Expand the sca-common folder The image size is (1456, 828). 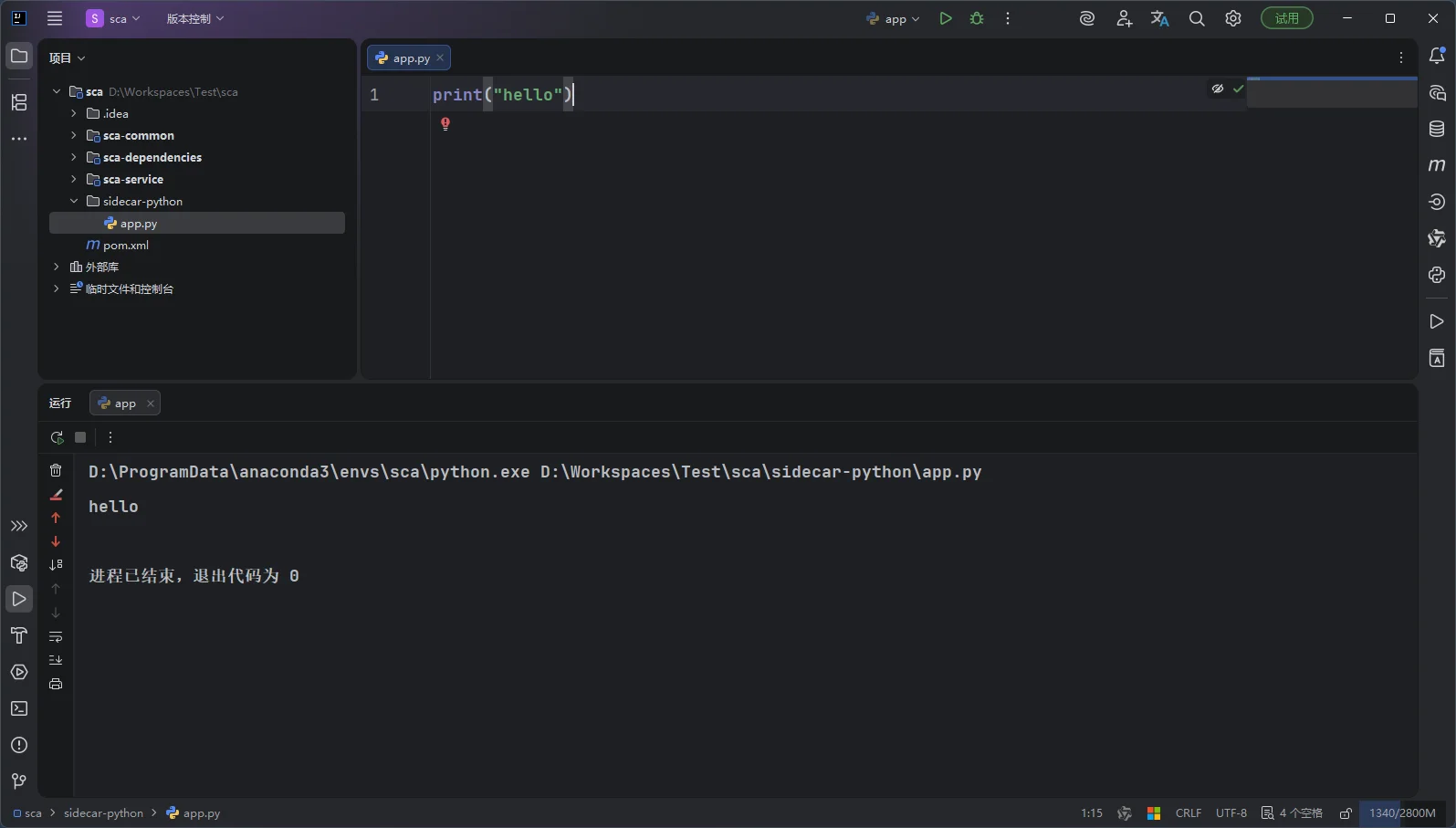pyautogui.click(x=74, y=135)
